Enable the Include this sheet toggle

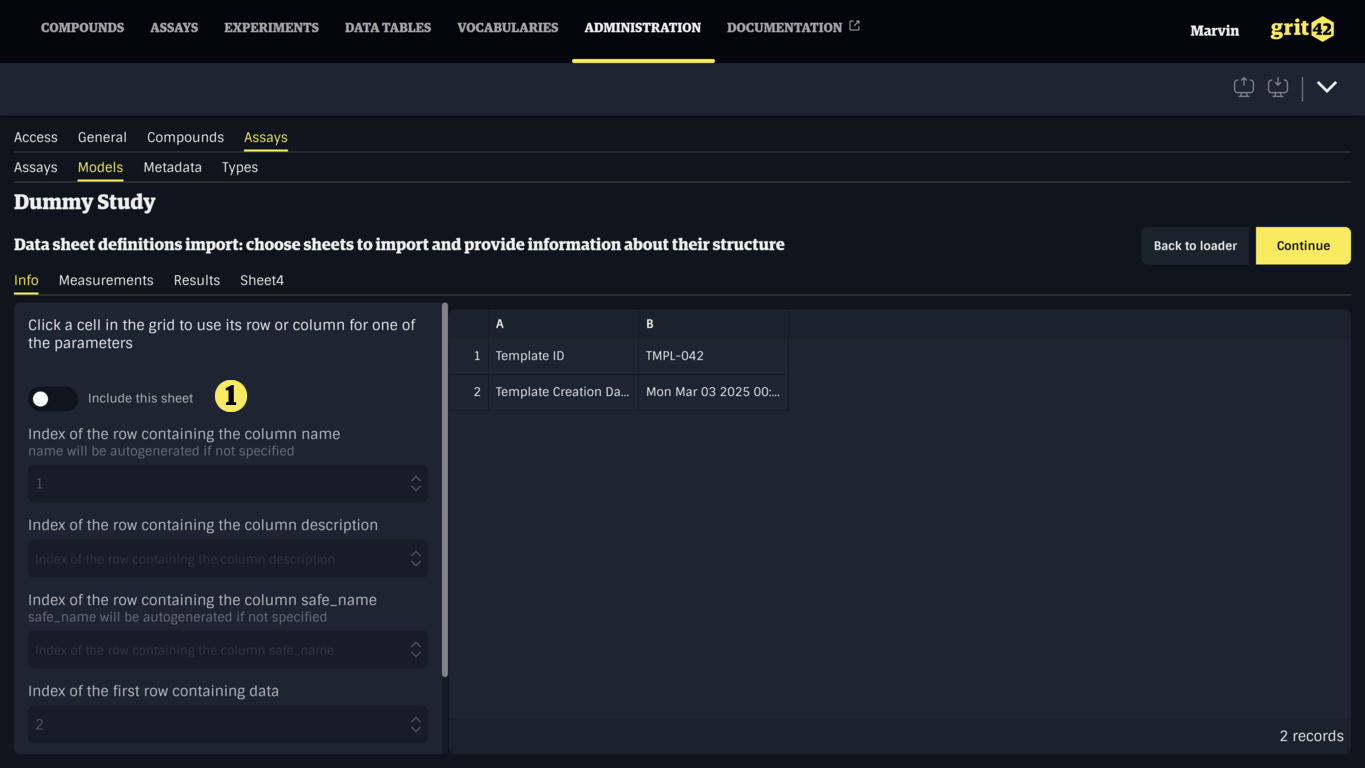pyautogui.click(x=52, y=398)
